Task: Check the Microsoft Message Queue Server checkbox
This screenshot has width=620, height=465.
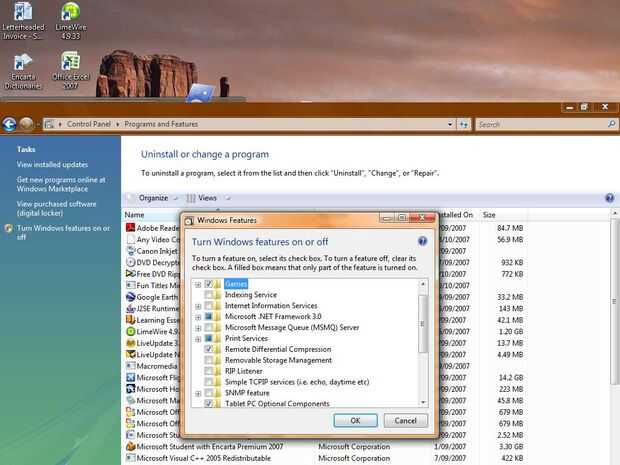Action: pyautogui.click(x=208, y=327)
